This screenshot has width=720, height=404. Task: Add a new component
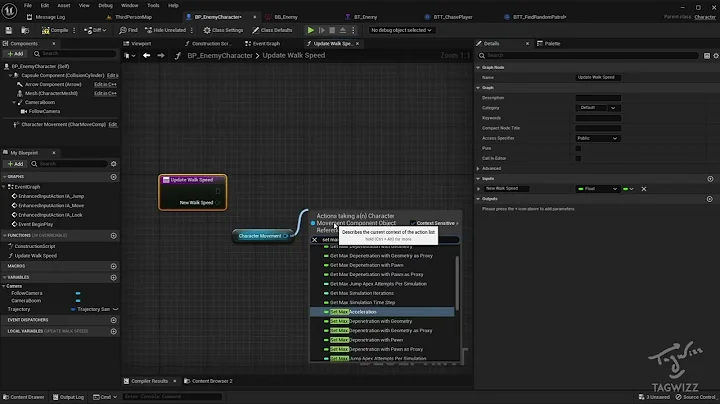15,54
